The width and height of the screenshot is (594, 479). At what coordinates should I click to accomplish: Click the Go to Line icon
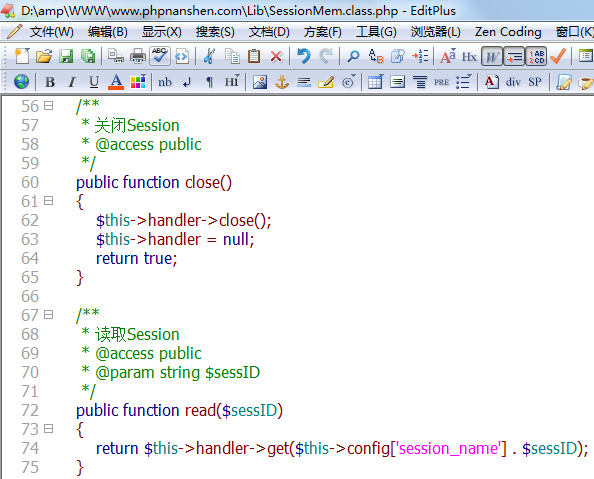click(420, 56)
